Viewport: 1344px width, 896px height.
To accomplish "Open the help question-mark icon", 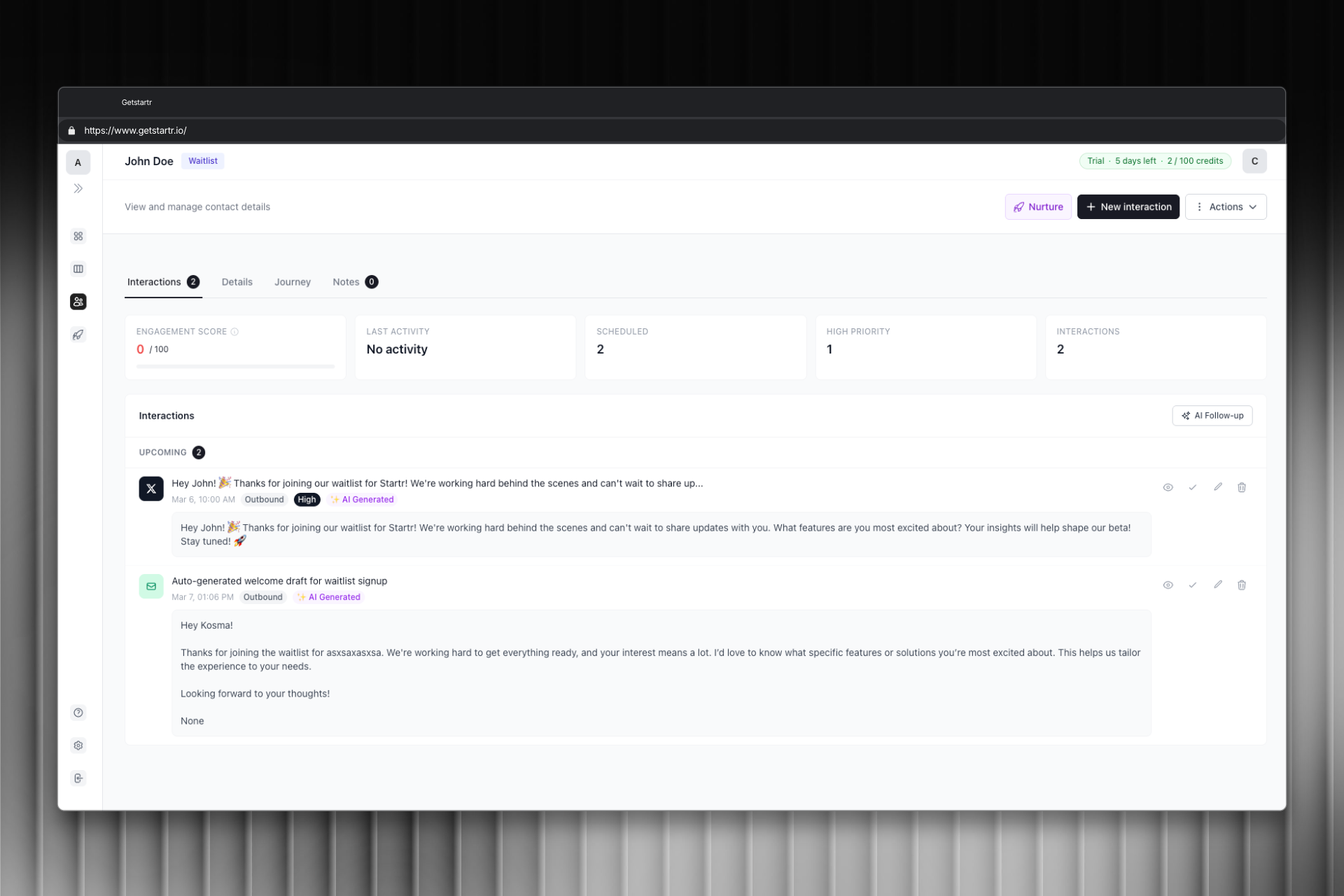I will (x=78, y=713).
